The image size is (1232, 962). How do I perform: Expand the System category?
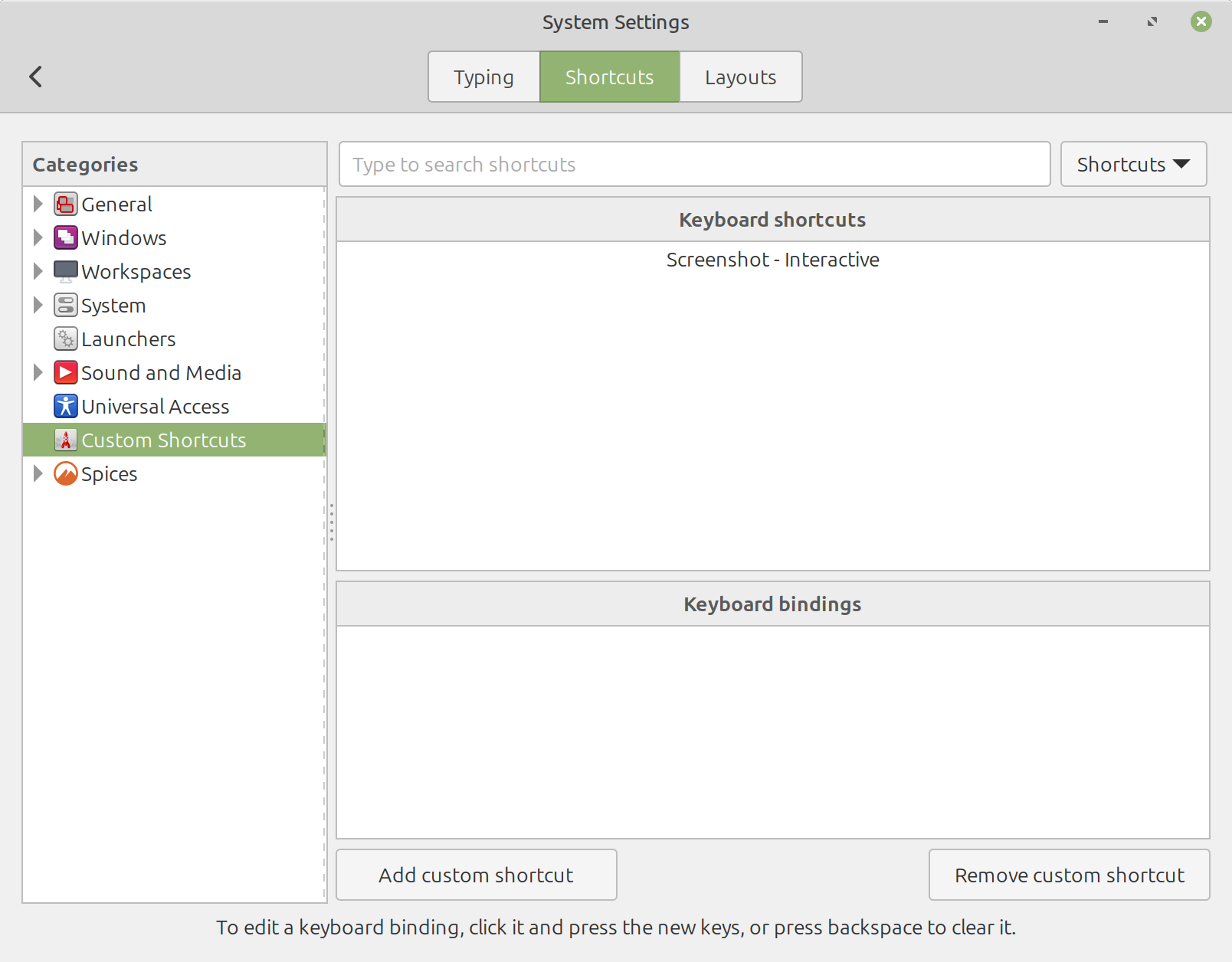(x=38, y=306)
